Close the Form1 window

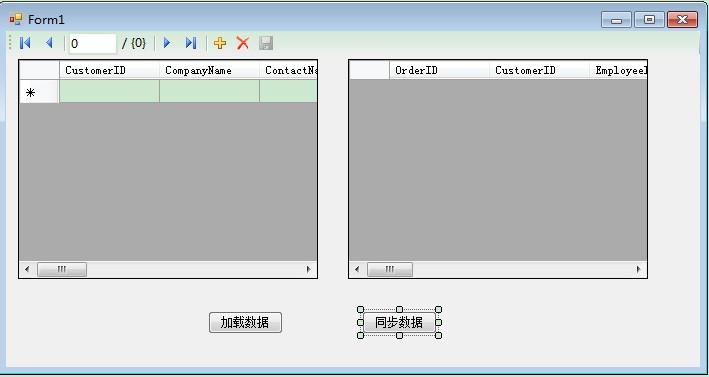(682, 20)
